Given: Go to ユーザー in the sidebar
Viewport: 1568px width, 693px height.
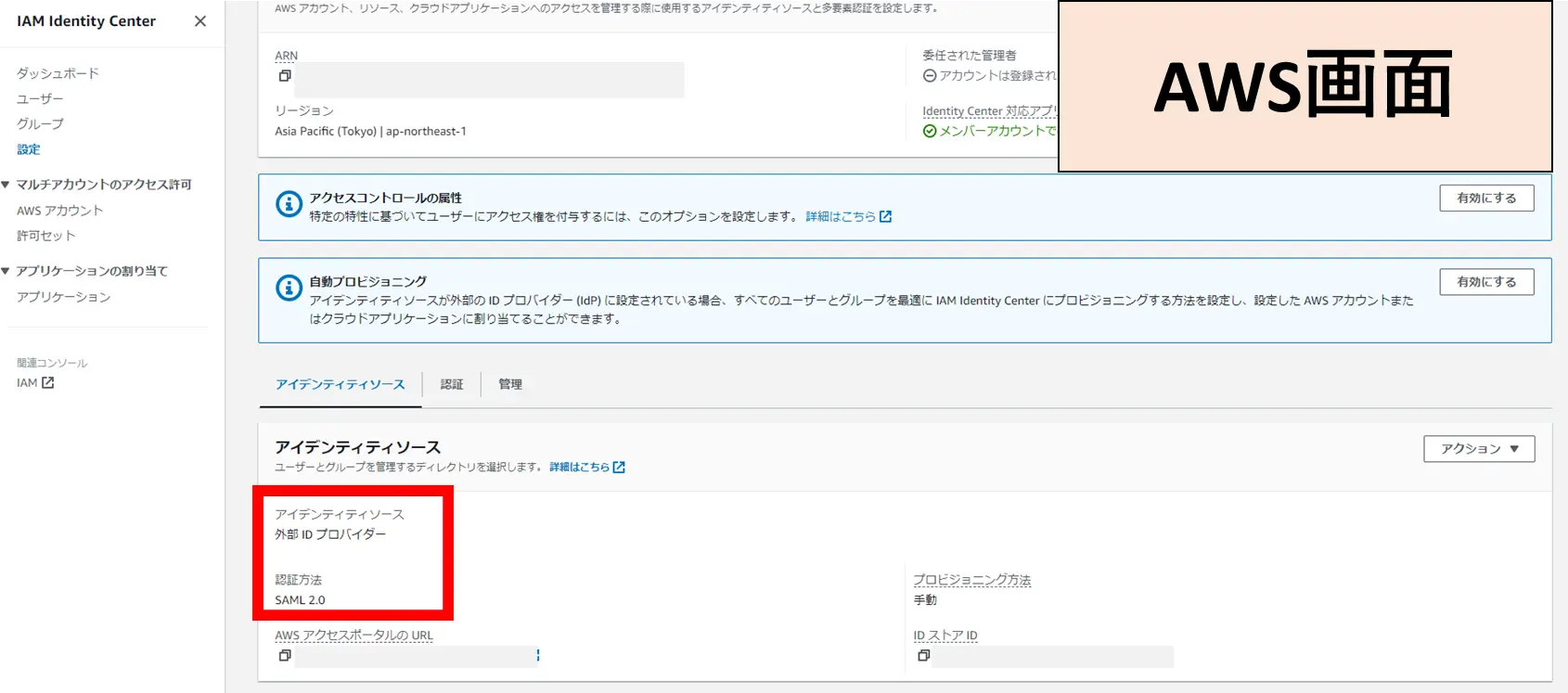Looking at the screenshot, I should click(40, 99).
